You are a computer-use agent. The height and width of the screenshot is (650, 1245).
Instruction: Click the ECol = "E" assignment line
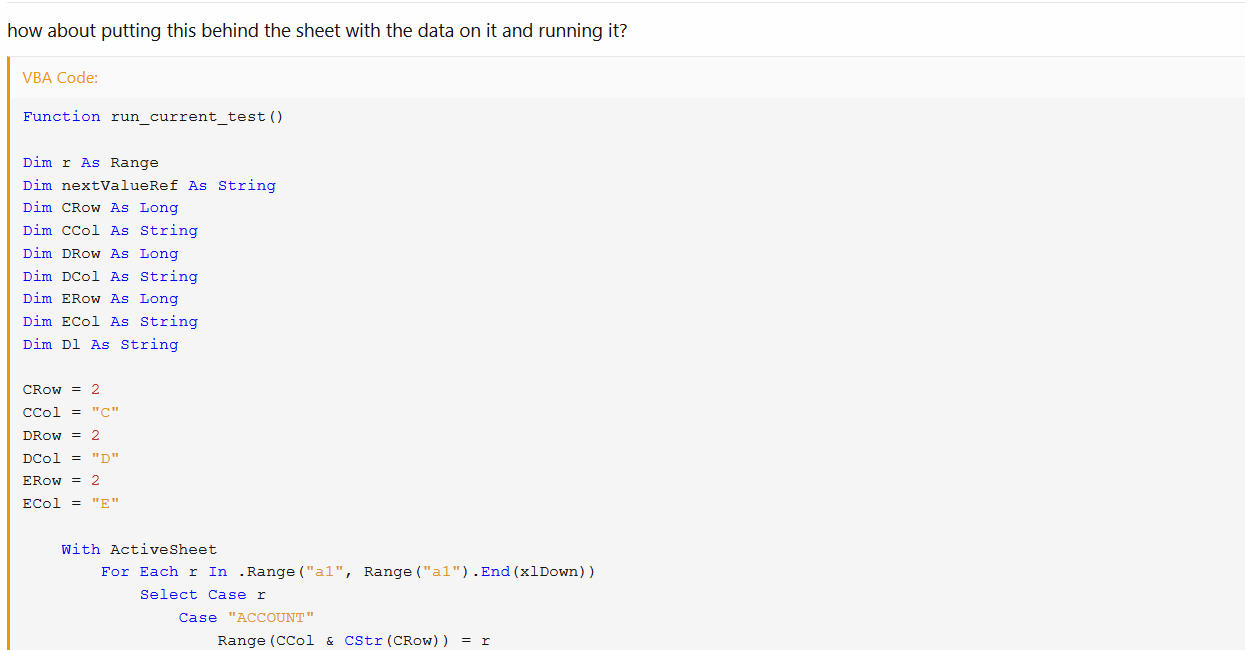[x=71, y=504]
